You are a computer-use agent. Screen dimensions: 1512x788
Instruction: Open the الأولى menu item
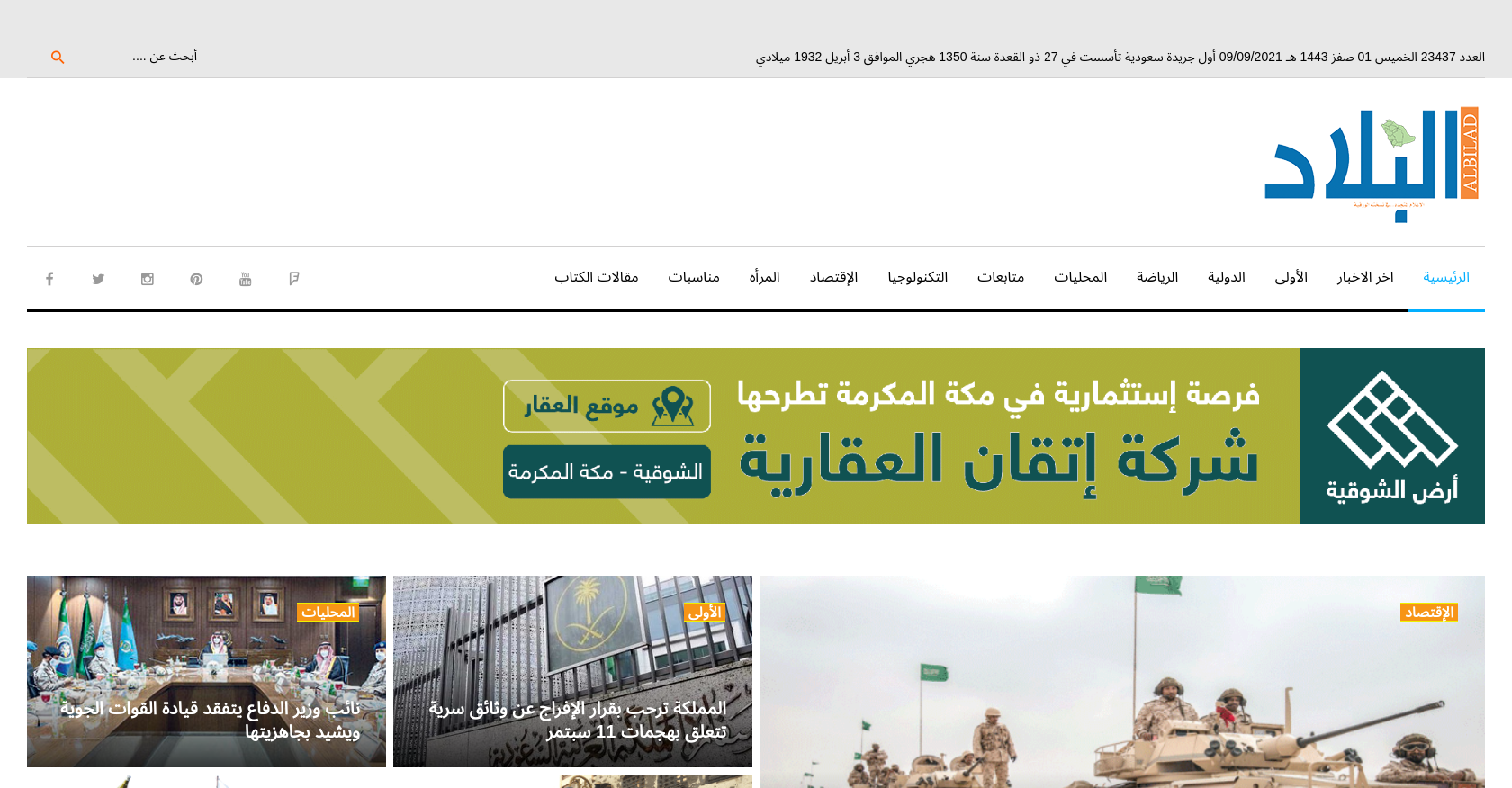1291,277
